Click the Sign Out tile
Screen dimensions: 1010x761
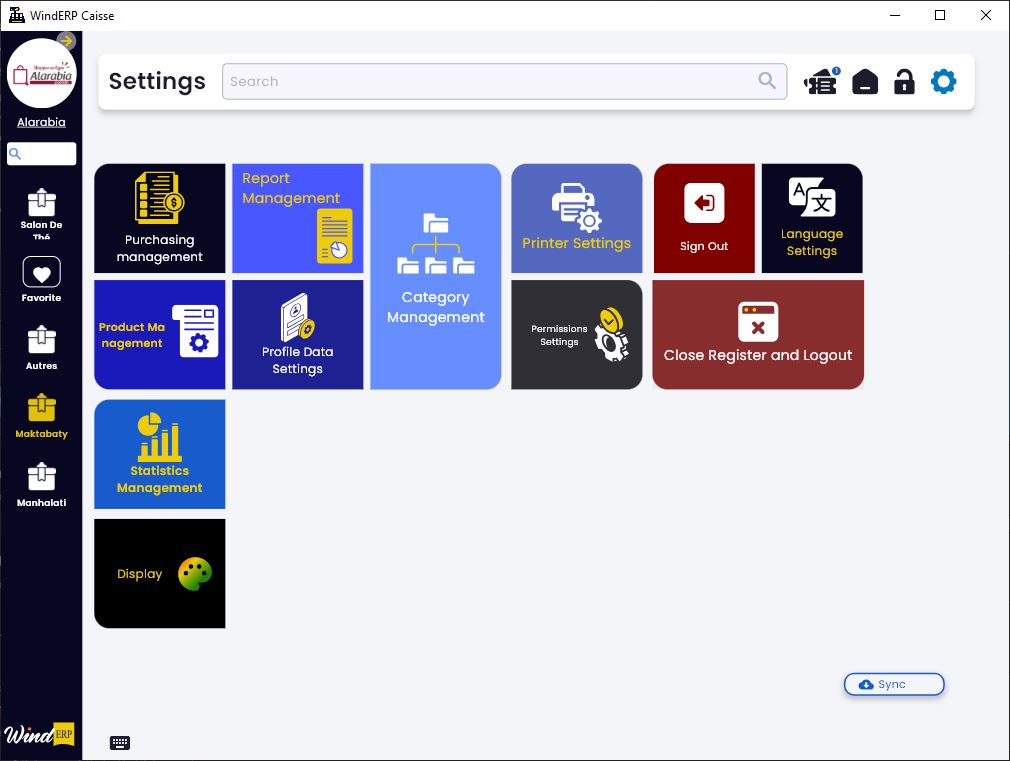[704, 218]
